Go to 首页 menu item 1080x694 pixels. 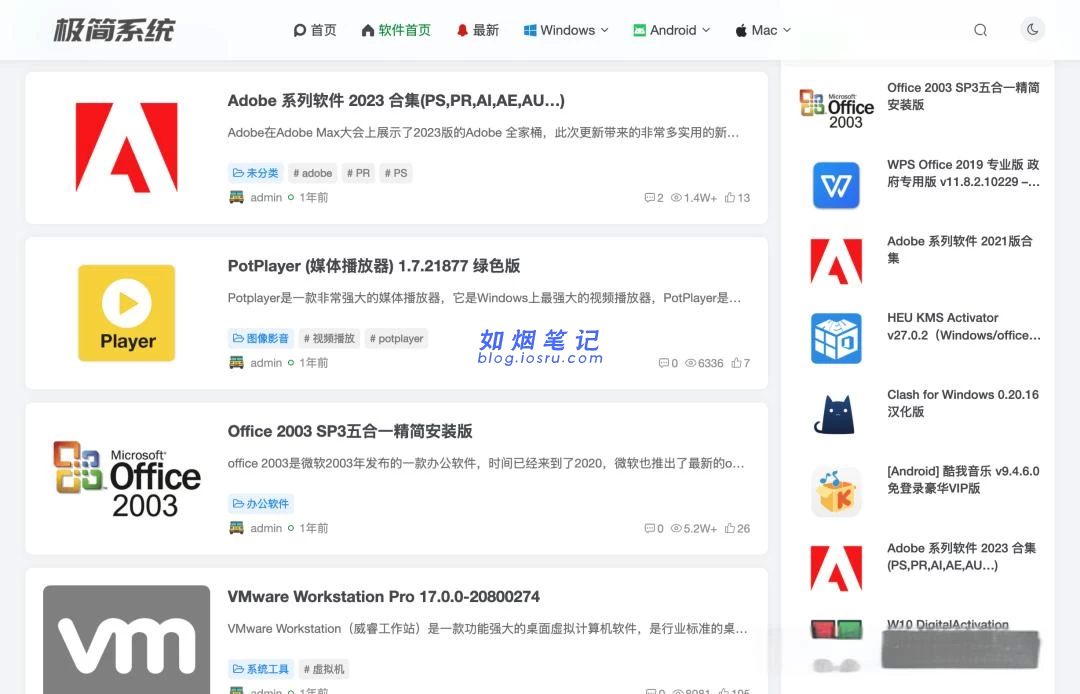[x=315, y=30]
